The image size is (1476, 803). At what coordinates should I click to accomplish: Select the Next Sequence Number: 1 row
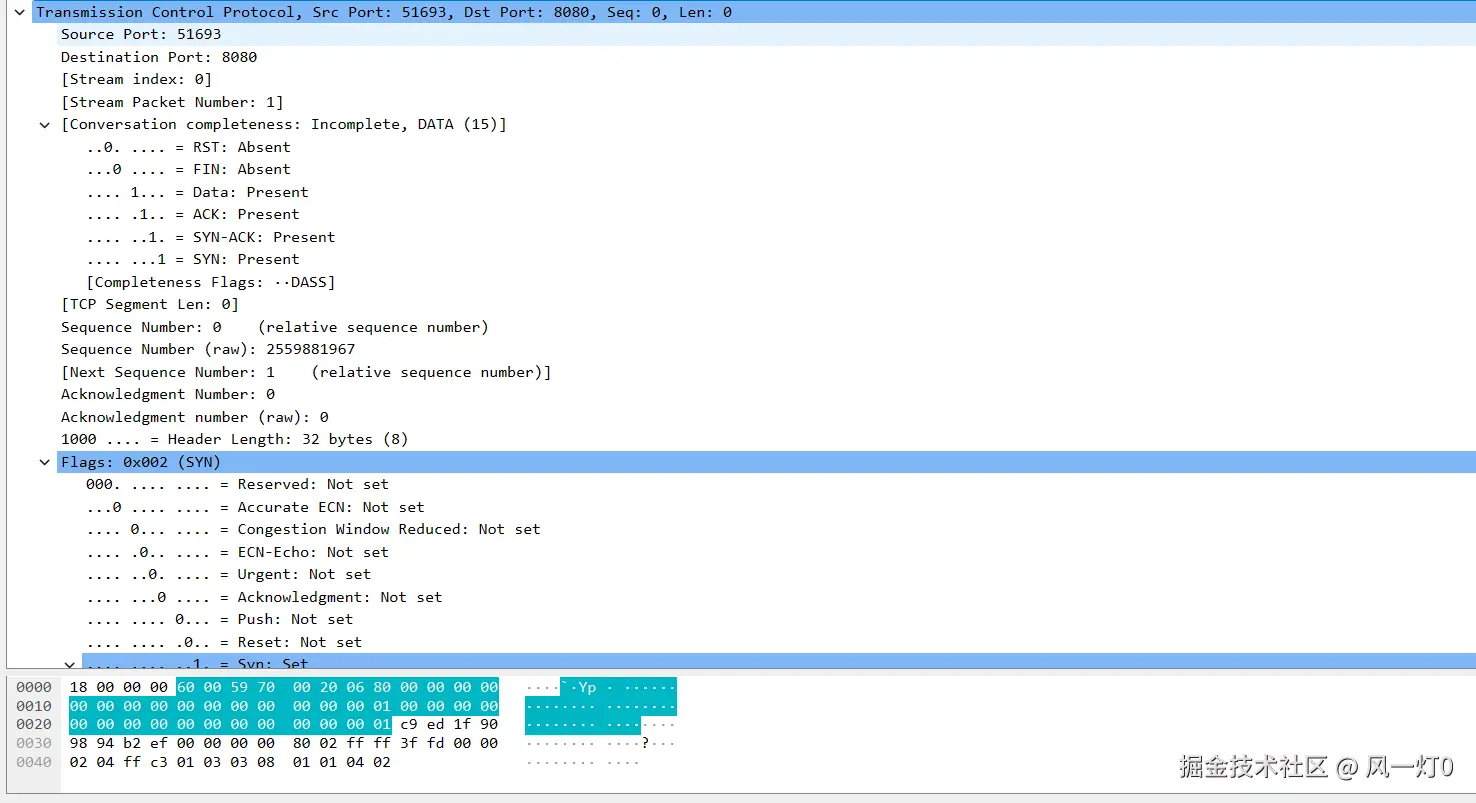click(766, 372)
